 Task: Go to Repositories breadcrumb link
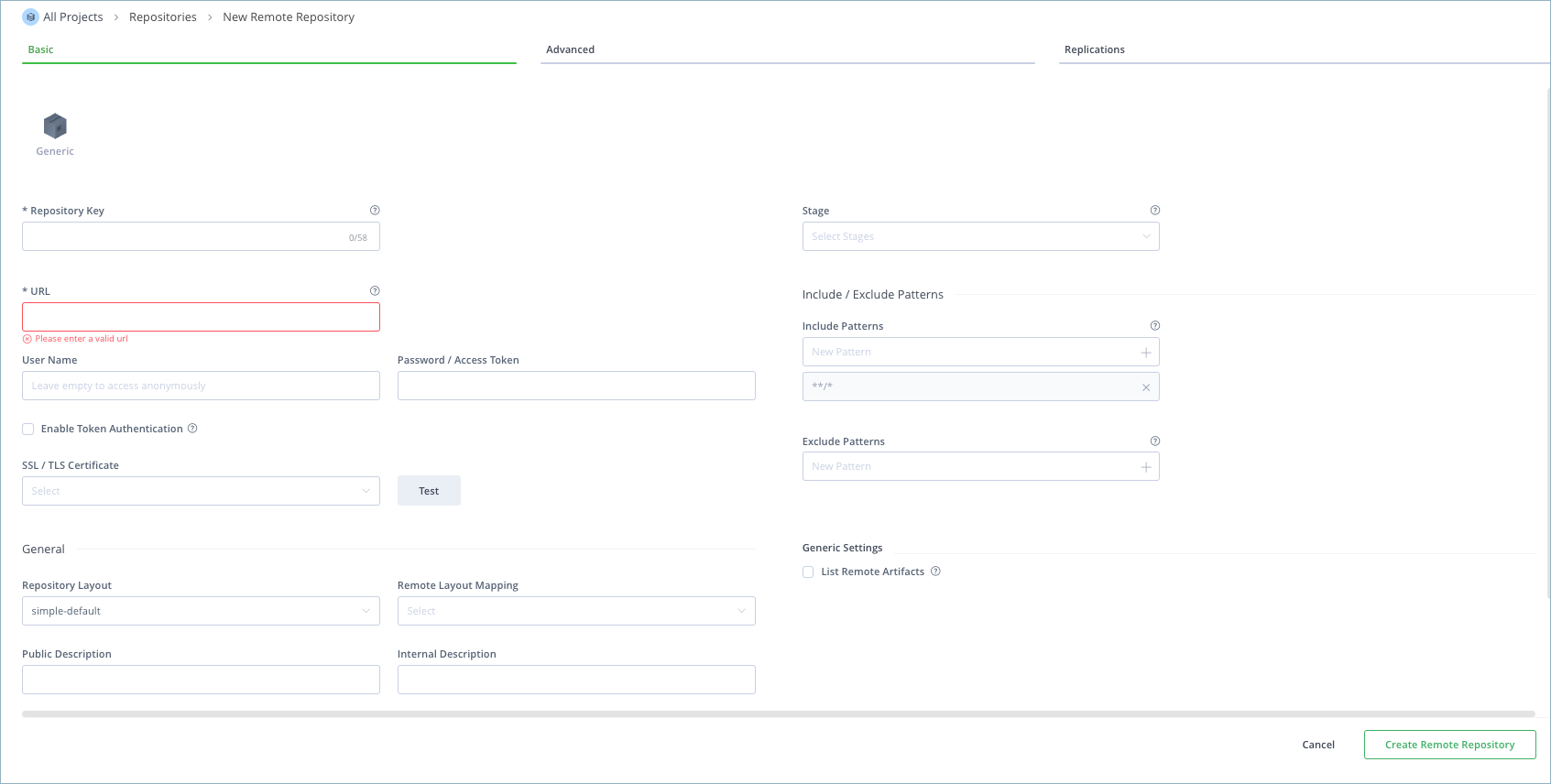(x=163, y=16)
